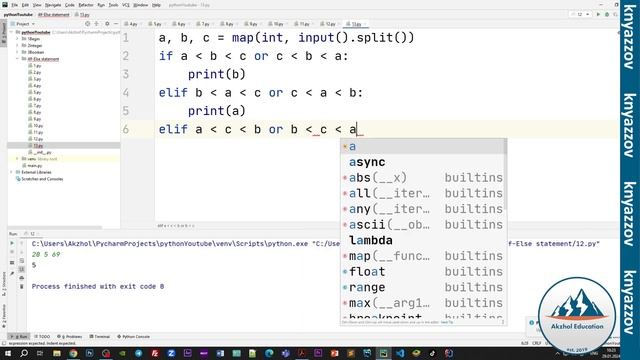The width and height of the screenshot is (640, 360).
Task: Open the TODO tool window button
Action: tap(42, 337)
